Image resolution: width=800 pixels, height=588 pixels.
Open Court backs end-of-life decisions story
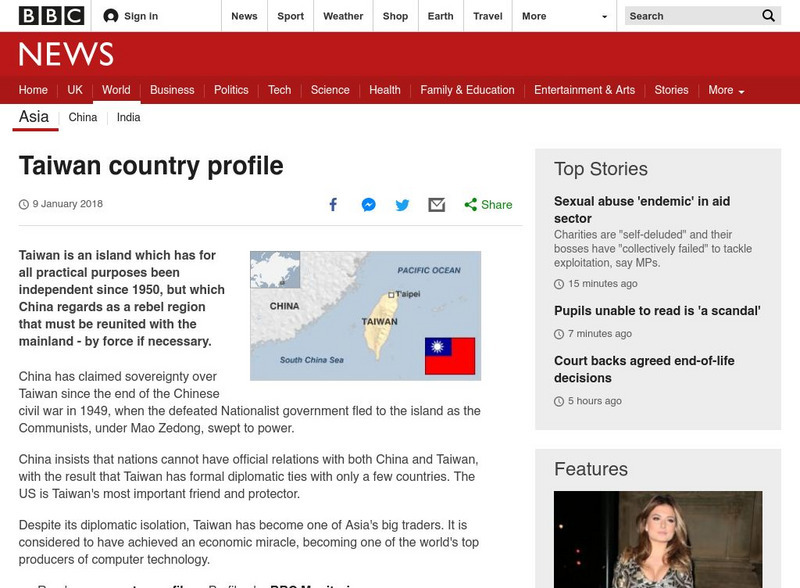tap(644, 369)
